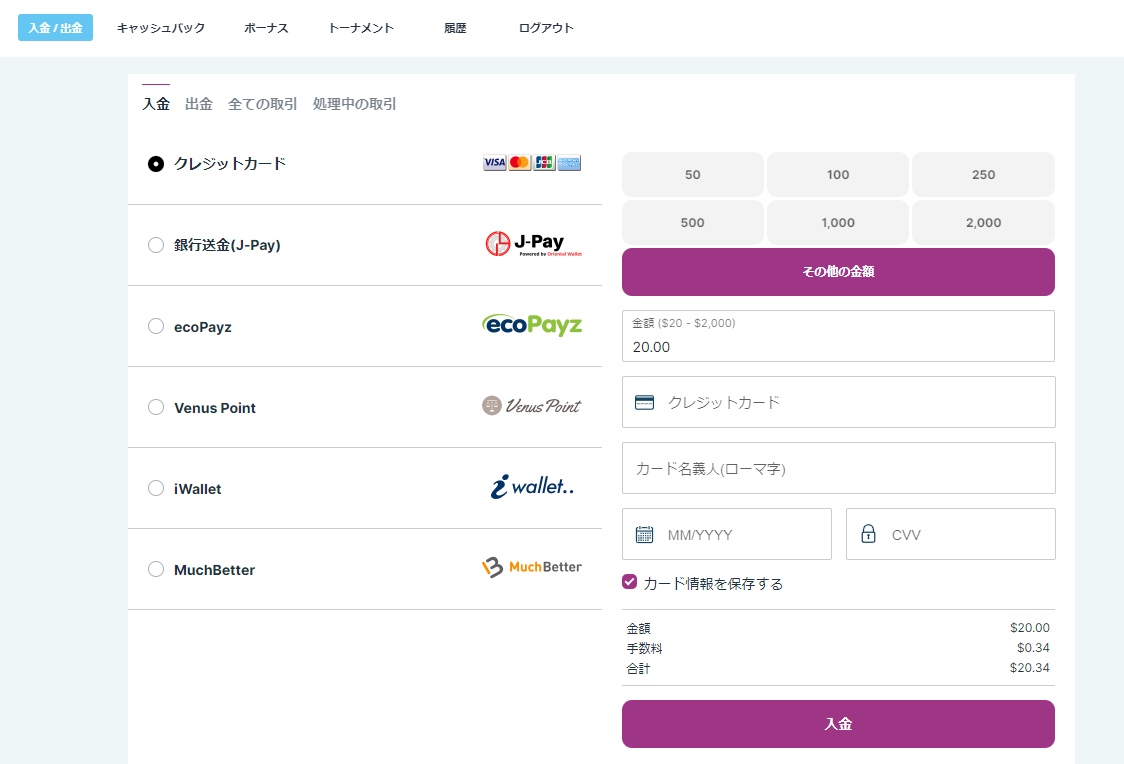The width and height of the screenshot is (1124, 764).
Task: Click the 金額 amount input field
Action: (838, 346)
